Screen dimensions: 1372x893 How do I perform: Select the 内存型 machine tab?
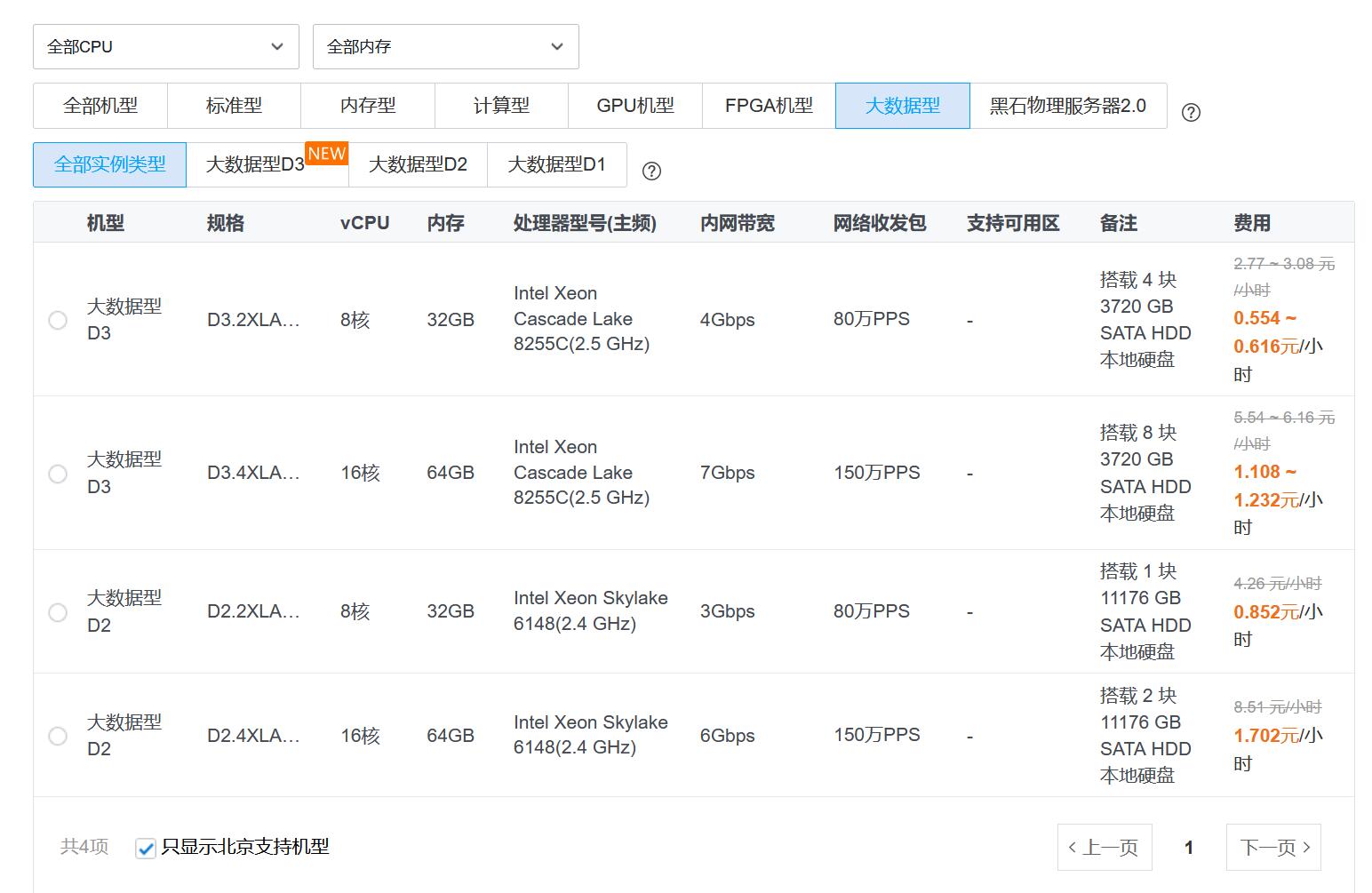[368, 106]
